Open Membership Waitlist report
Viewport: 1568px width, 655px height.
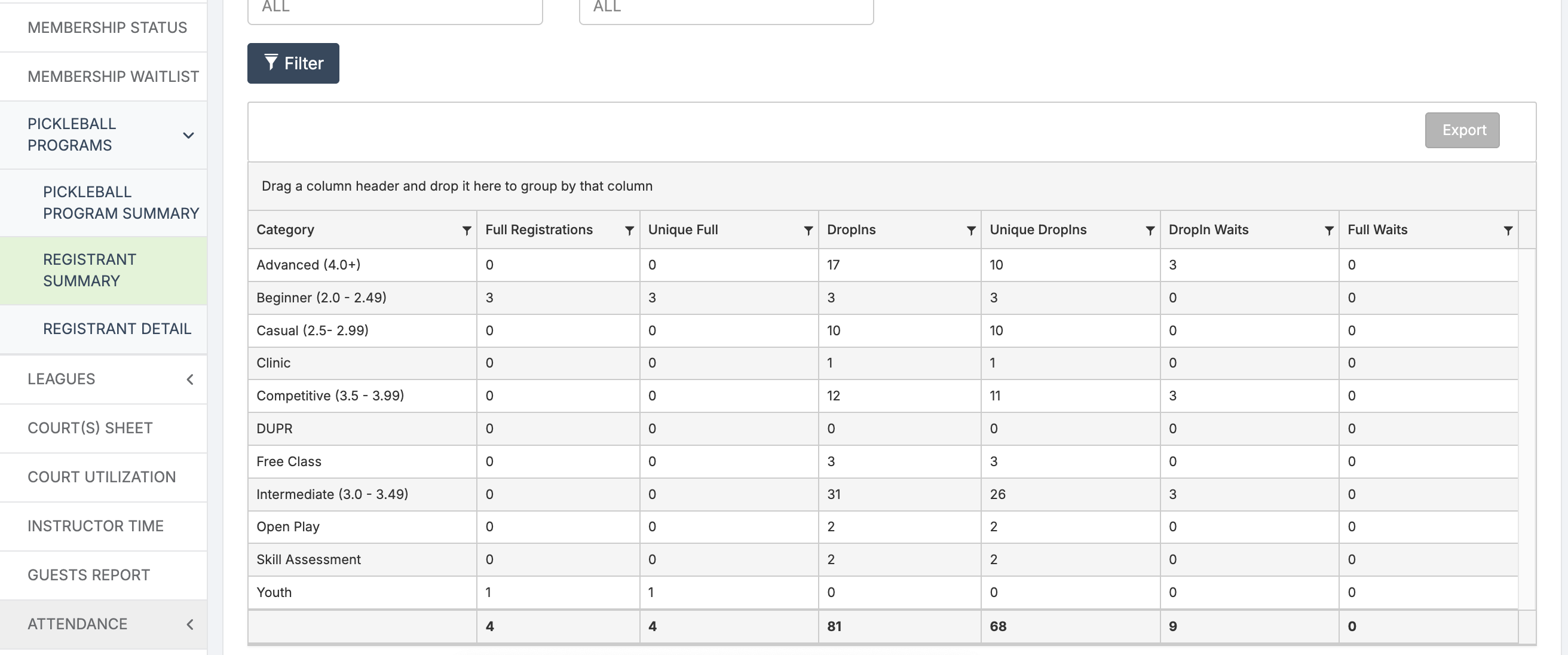click(113, 76)
